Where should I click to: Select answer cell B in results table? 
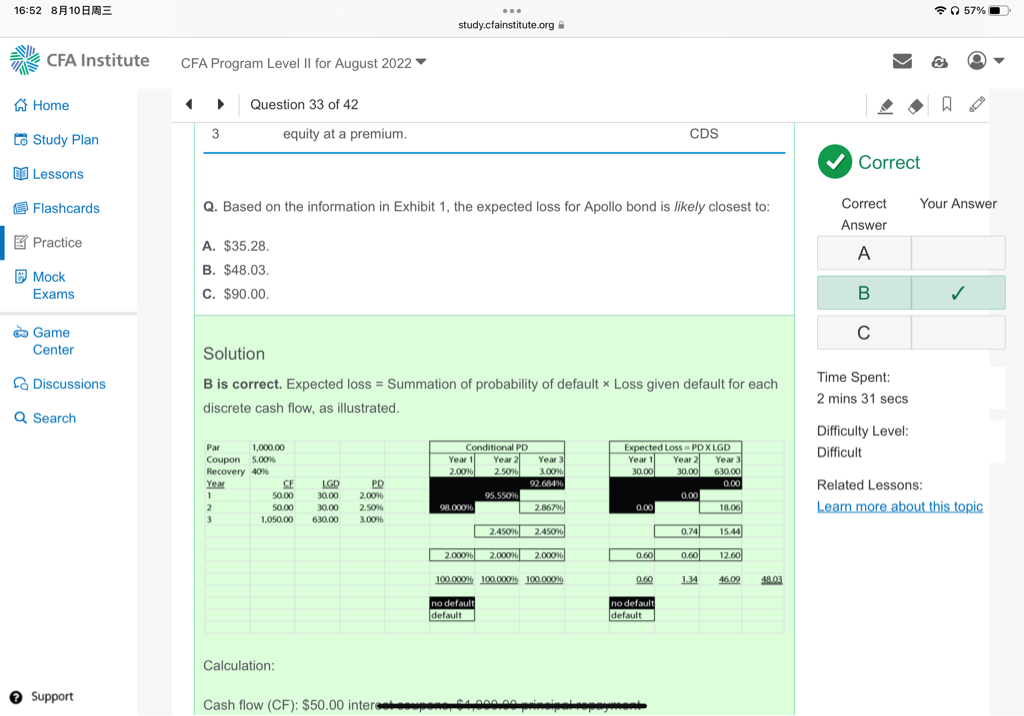[x=863, y=293]
